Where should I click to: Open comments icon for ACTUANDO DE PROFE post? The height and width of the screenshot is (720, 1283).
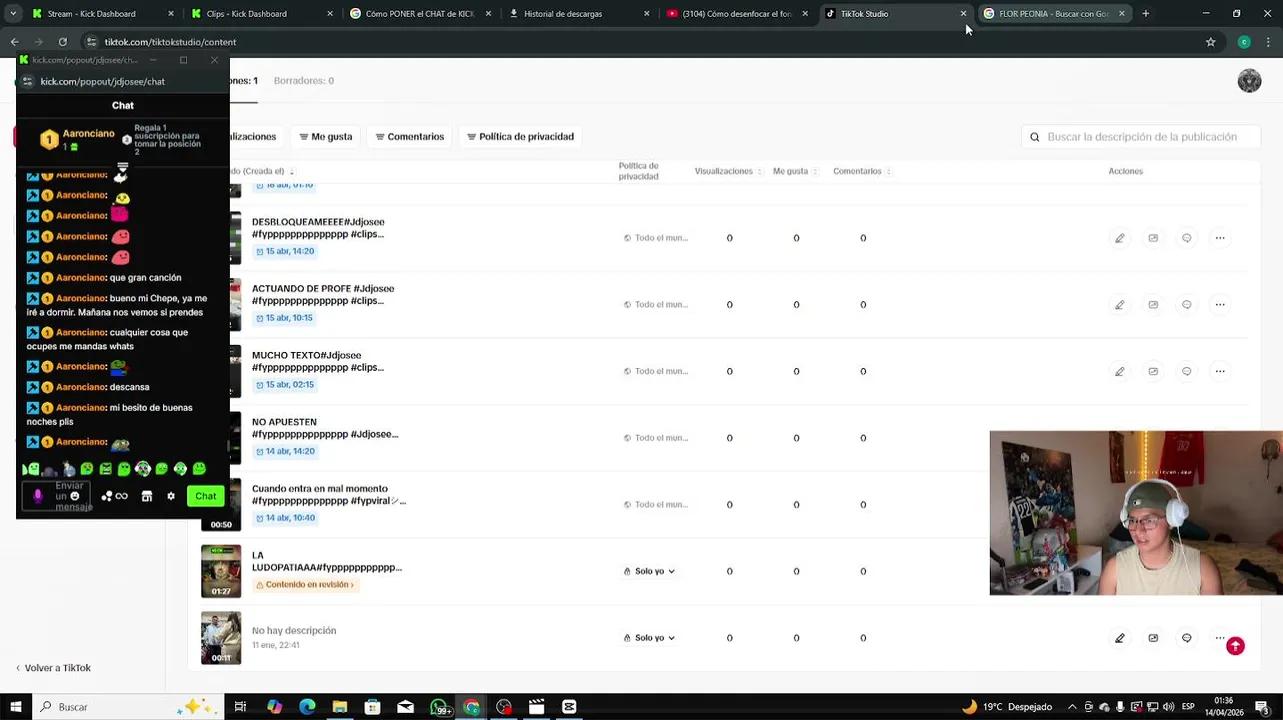[x=1186, y=305]
